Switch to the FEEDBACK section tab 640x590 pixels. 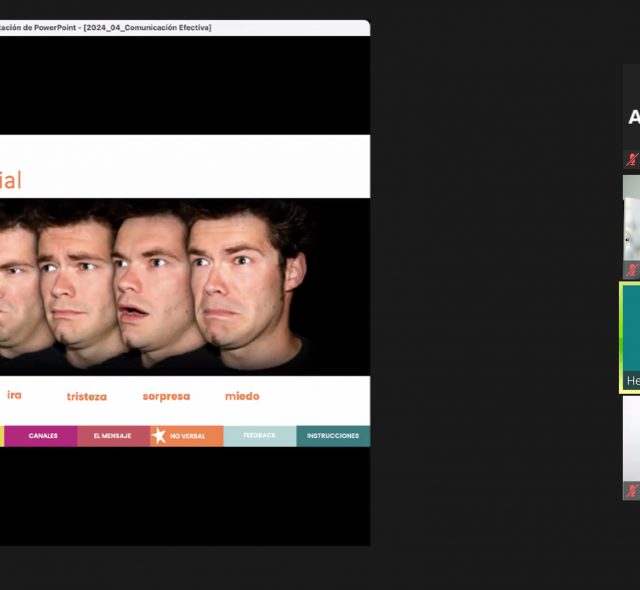(259, 436)
